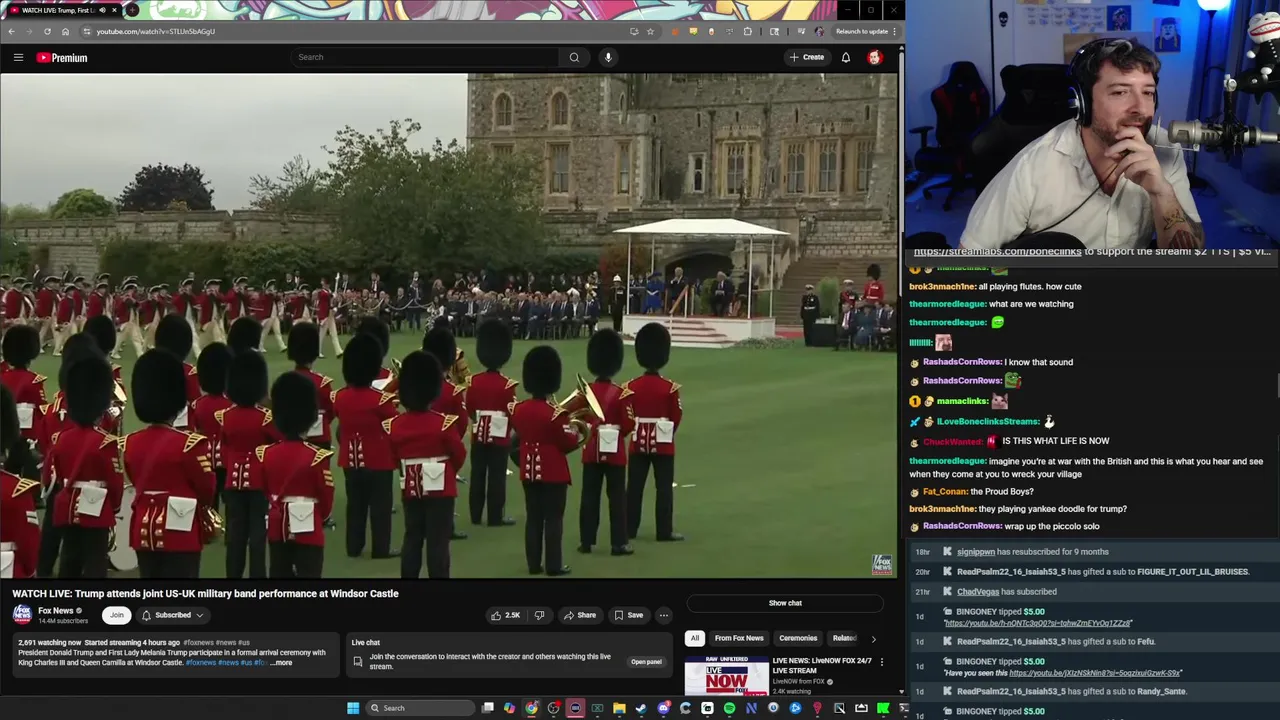Show more category chips with the right chevron
Viewport: 1280px width, 720px height.
(873, 638)
